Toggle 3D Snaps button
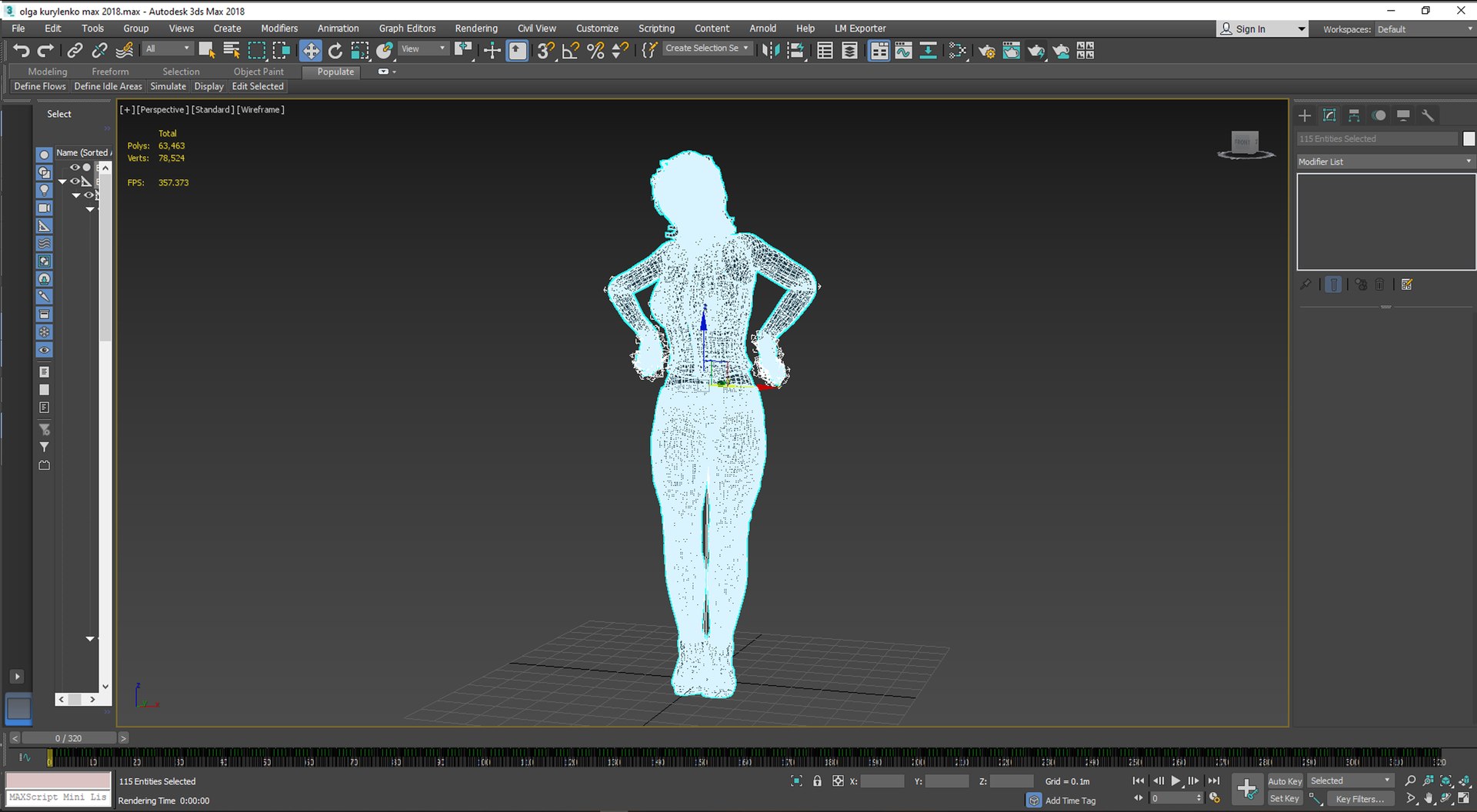 (545, 51)
